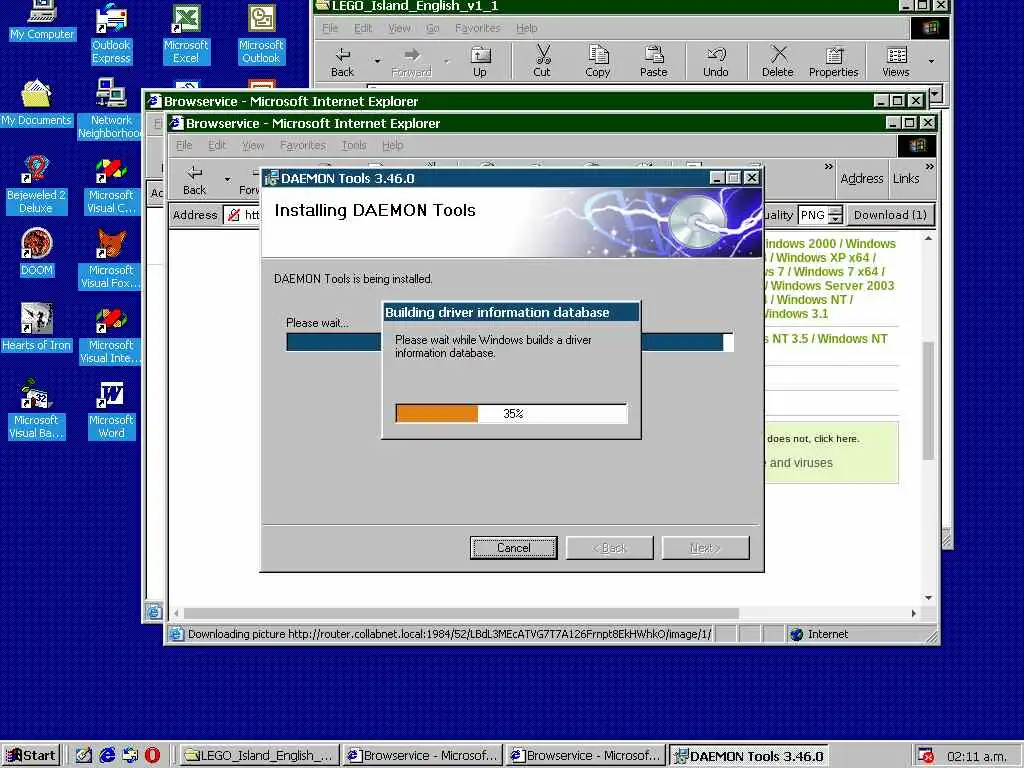Launch Microsoft Visual C++ shortcut
This screenshot has width=1024, height=768.
click(111, 186)
